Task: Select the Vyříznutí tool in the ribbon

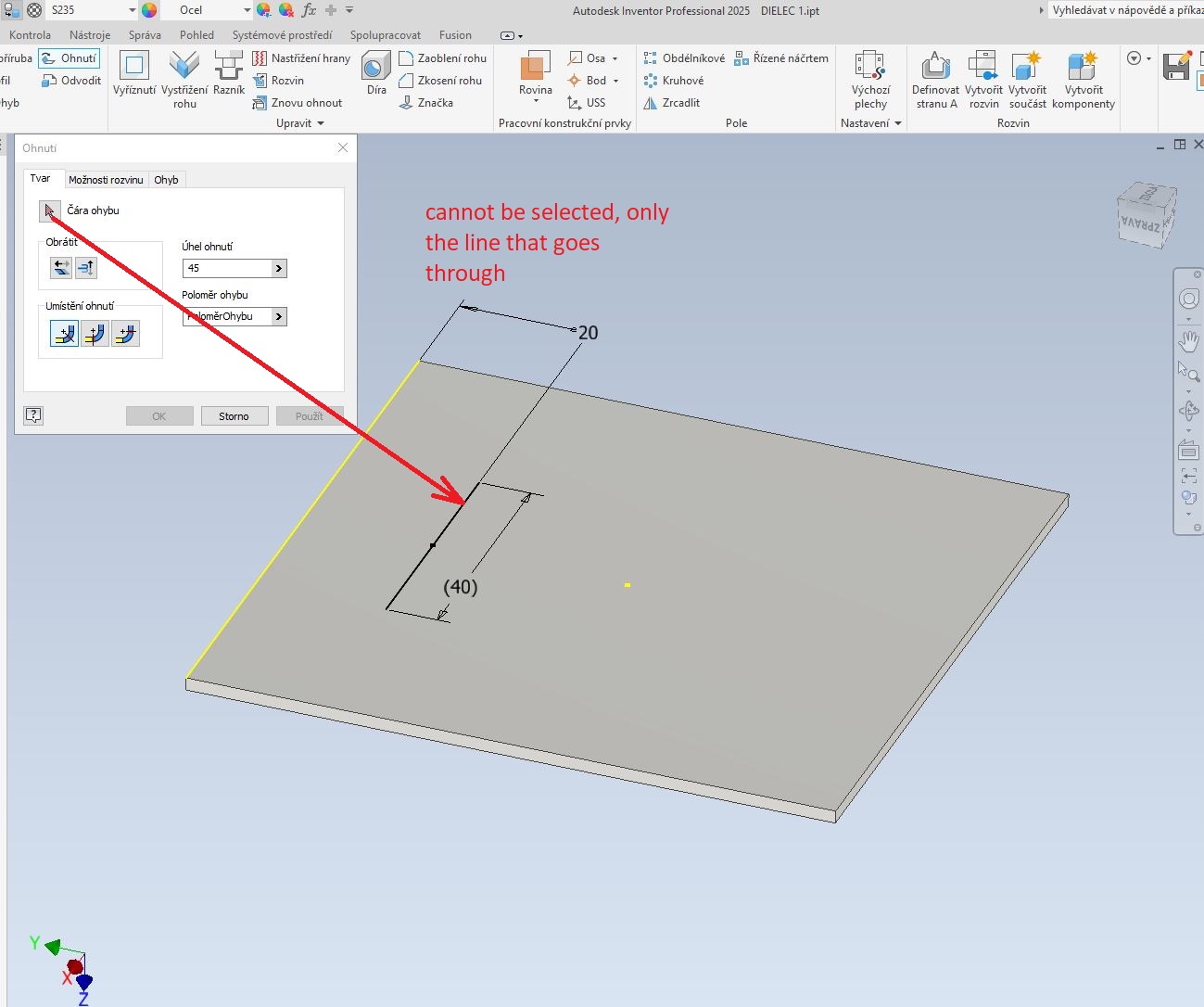Action: (x=133, y=74)
